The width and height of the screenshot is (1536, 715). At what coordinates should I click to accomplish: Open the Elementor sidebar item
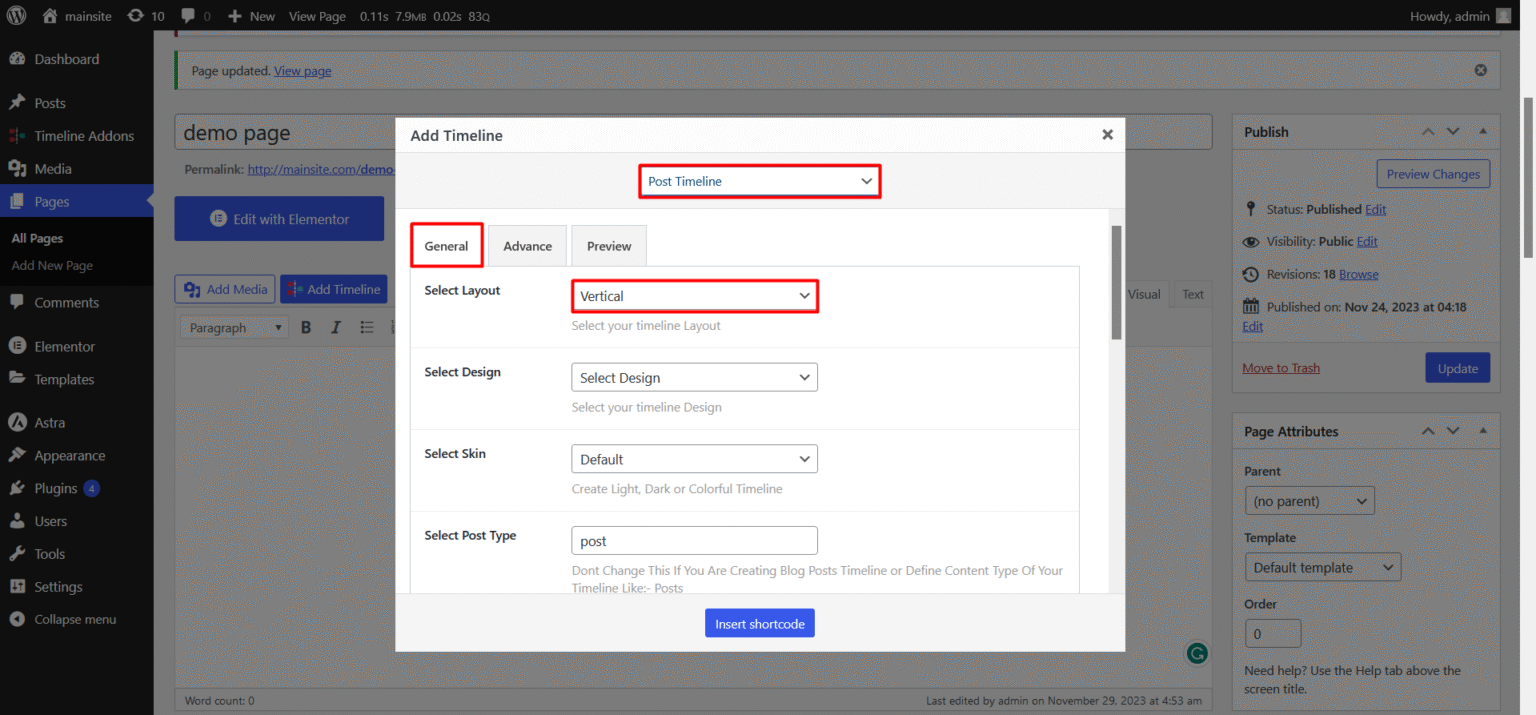(62, 345)
